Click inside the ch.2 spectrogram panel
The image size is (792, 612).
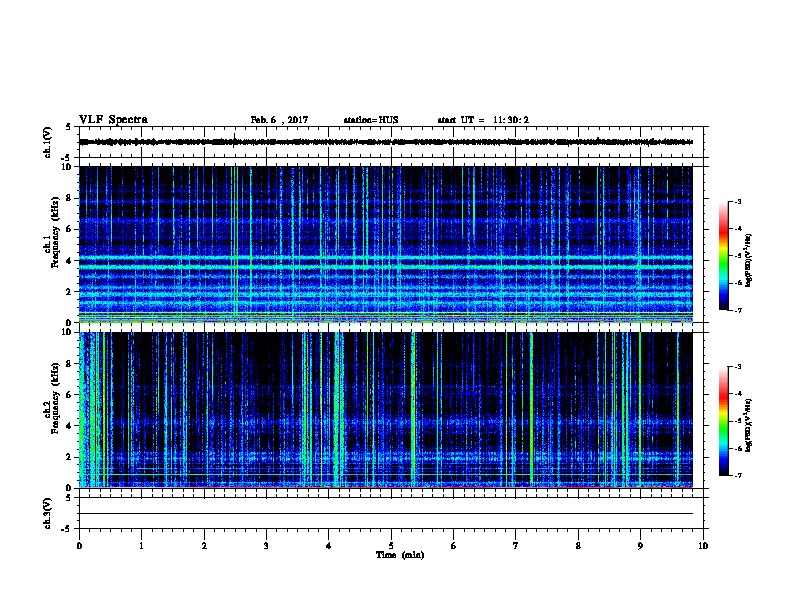coord(386,410)
